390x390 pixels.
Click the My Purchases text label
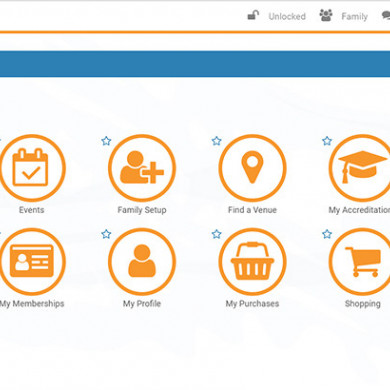tap(252, 304)
